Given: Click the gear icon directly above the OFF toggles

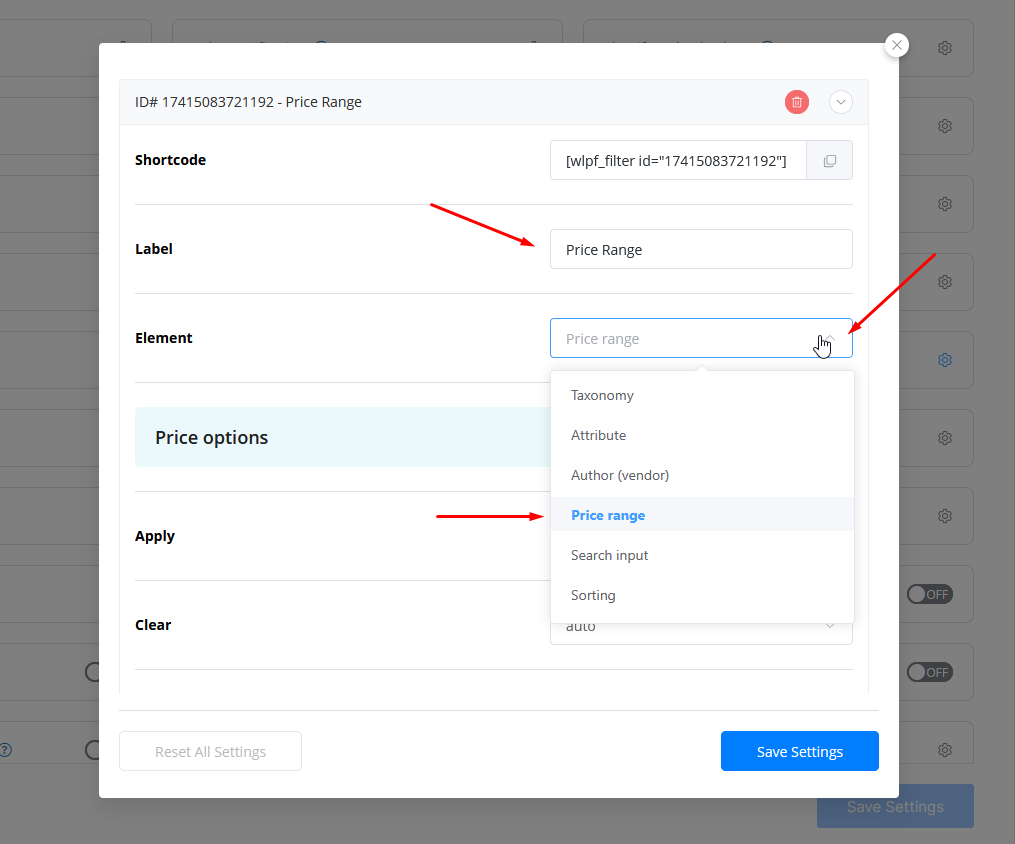Looking at the screenshot, I should (944, 516).
